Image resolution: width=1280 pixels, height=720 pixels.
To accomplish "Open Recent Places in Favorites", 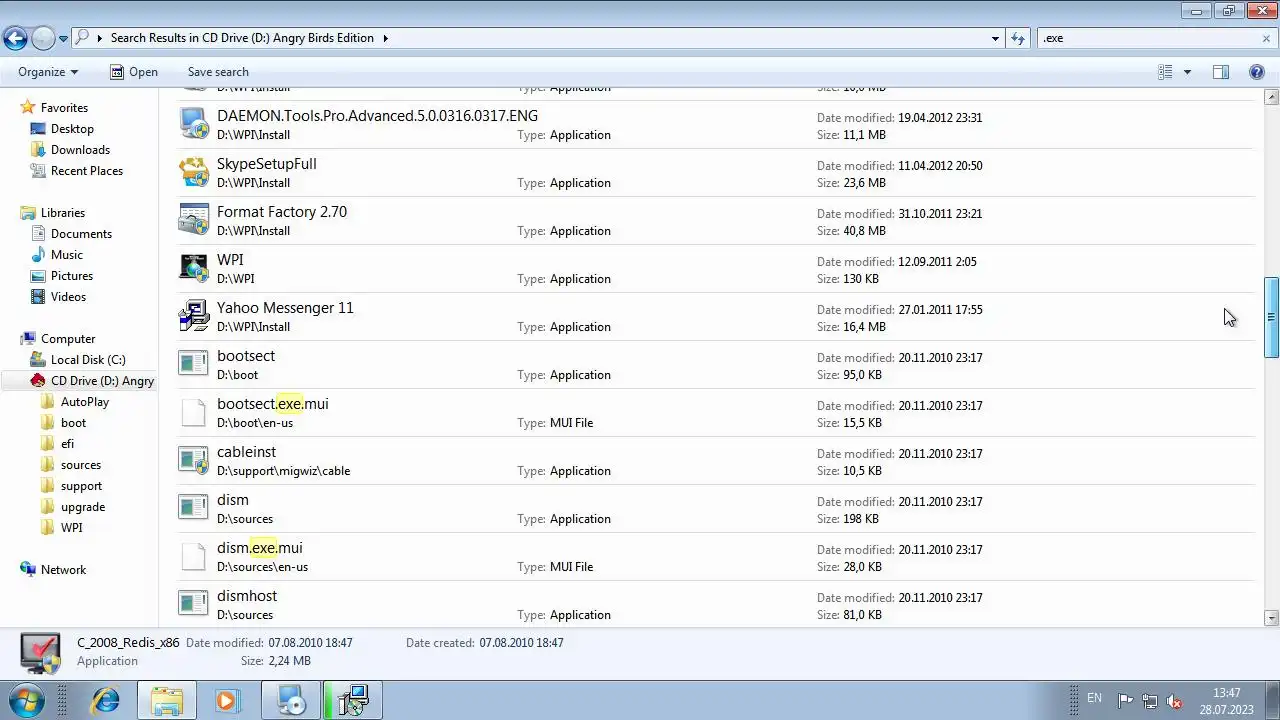I will (x=87, y=171).
